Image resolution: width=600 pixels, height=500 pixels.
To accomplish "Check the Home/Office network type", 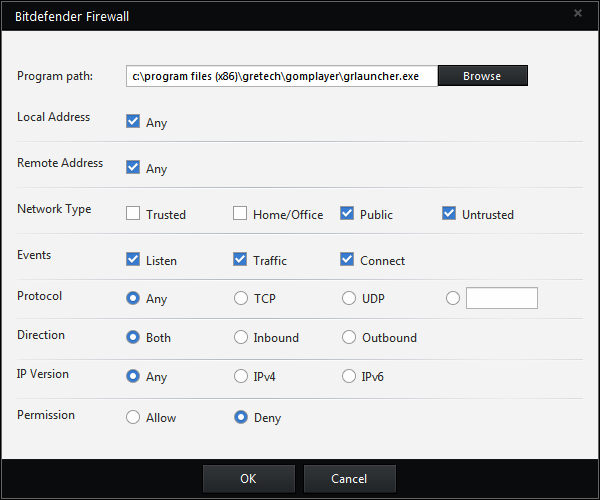I will (x=240, y=213).
